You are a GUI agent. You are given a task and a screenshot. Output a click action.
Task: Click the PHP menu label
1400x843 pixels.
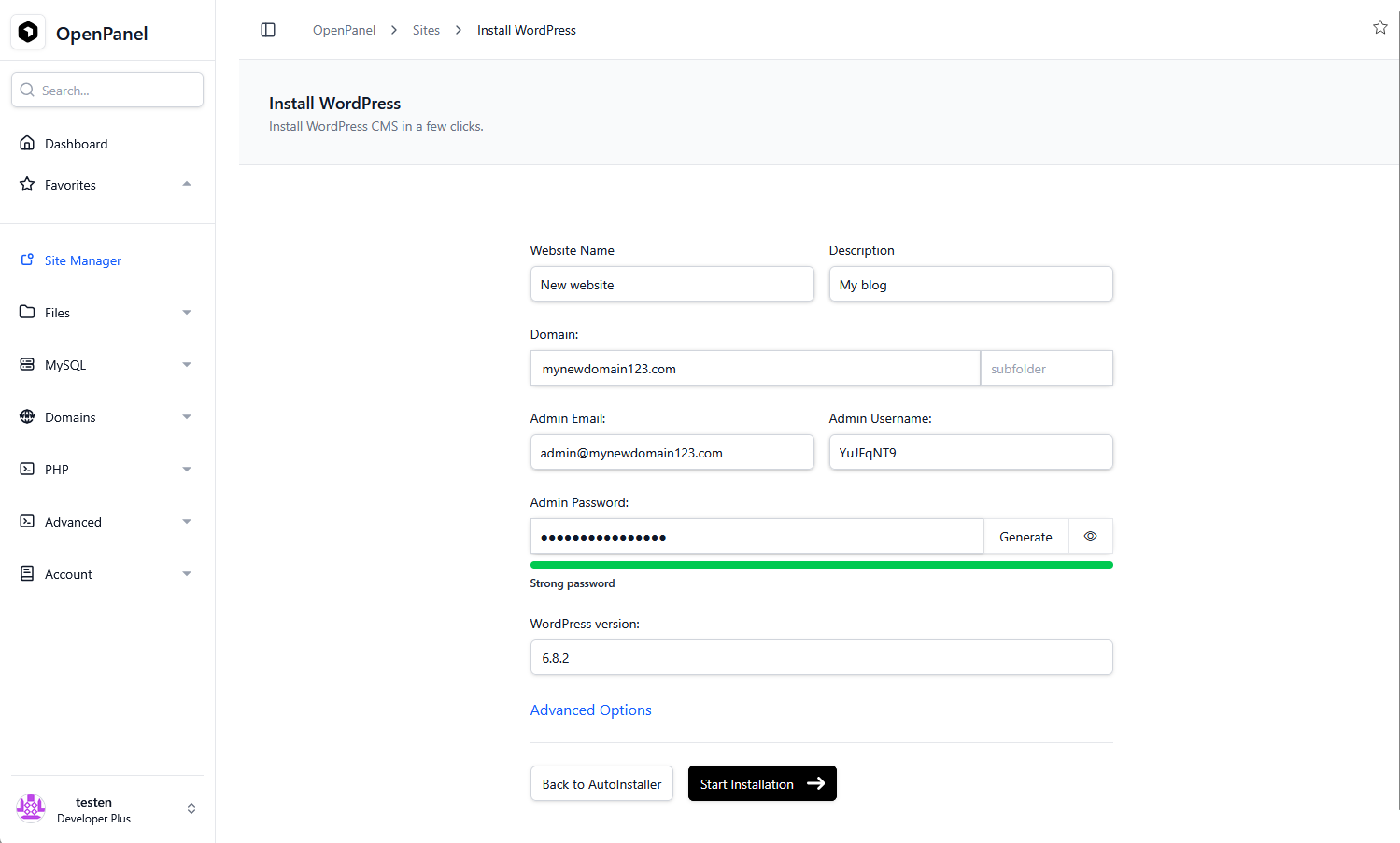57,470
